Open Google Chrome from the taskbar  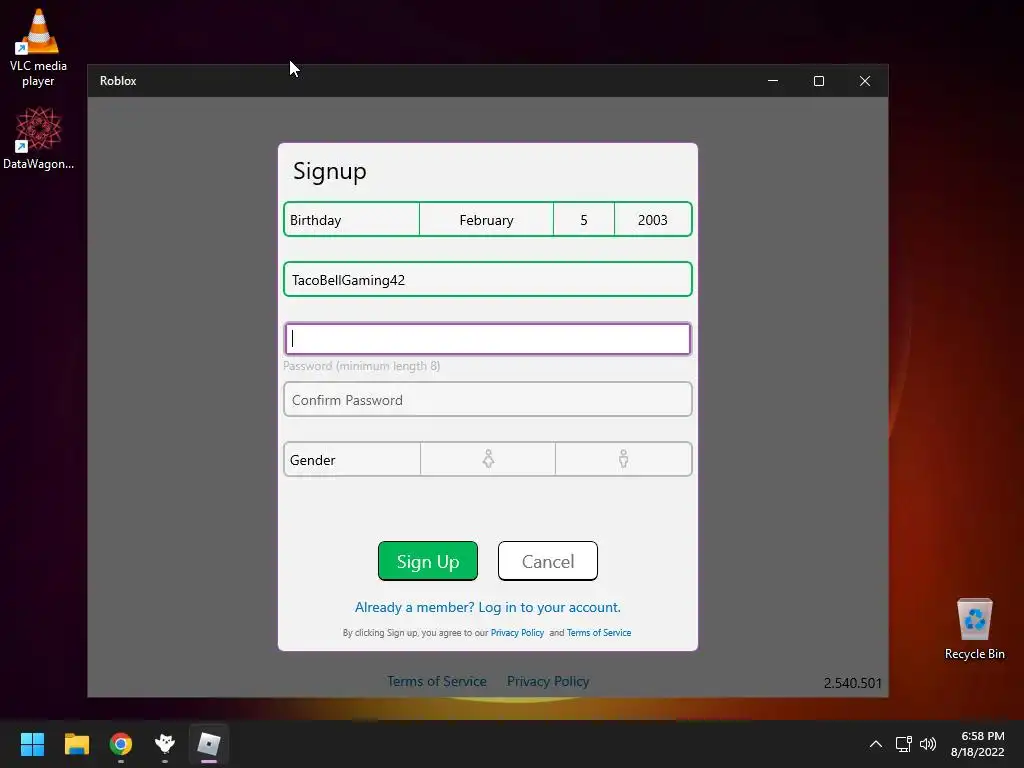(121, 744)
